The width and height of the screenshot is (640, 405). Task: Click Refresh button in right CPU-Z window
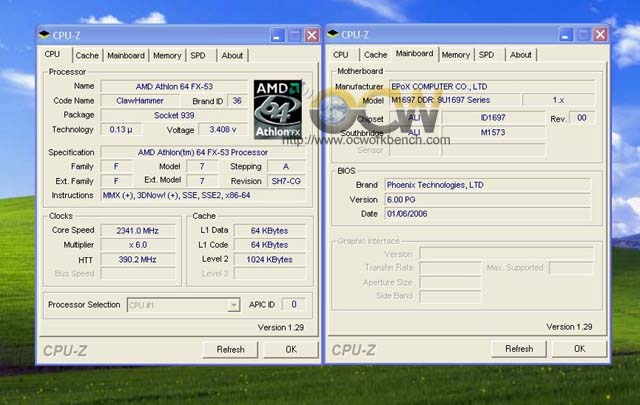tap(519, 349)
